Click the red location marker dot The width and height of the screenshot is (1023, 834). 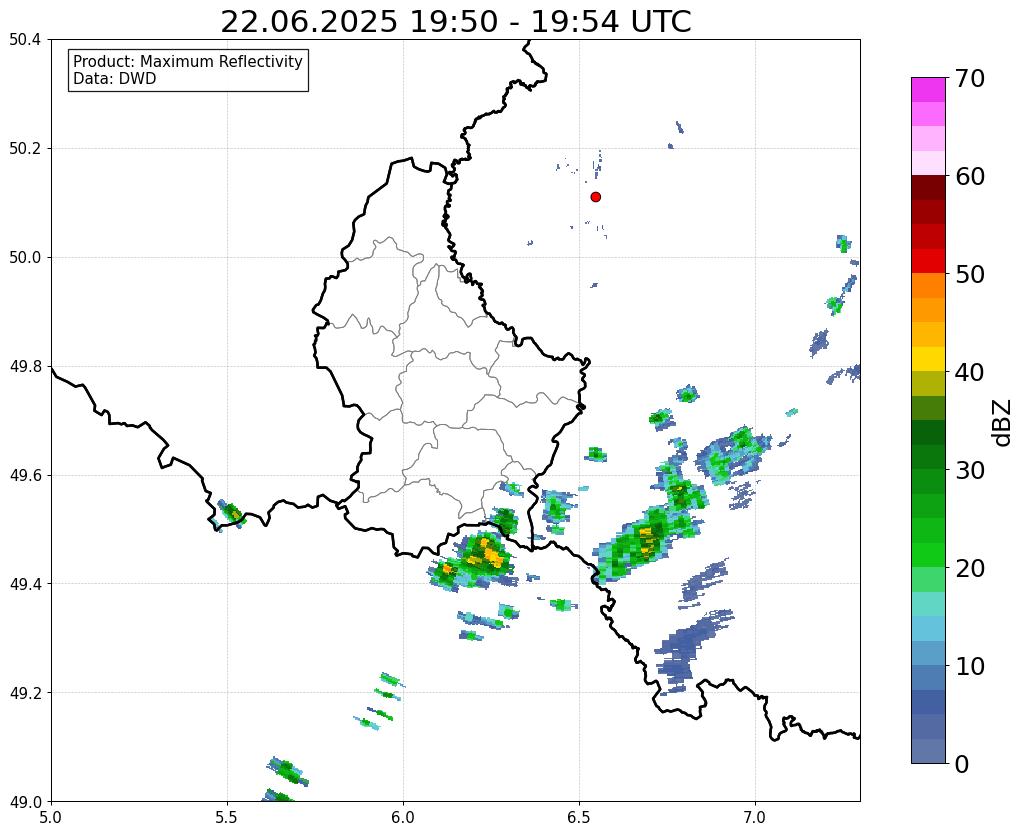595,196
